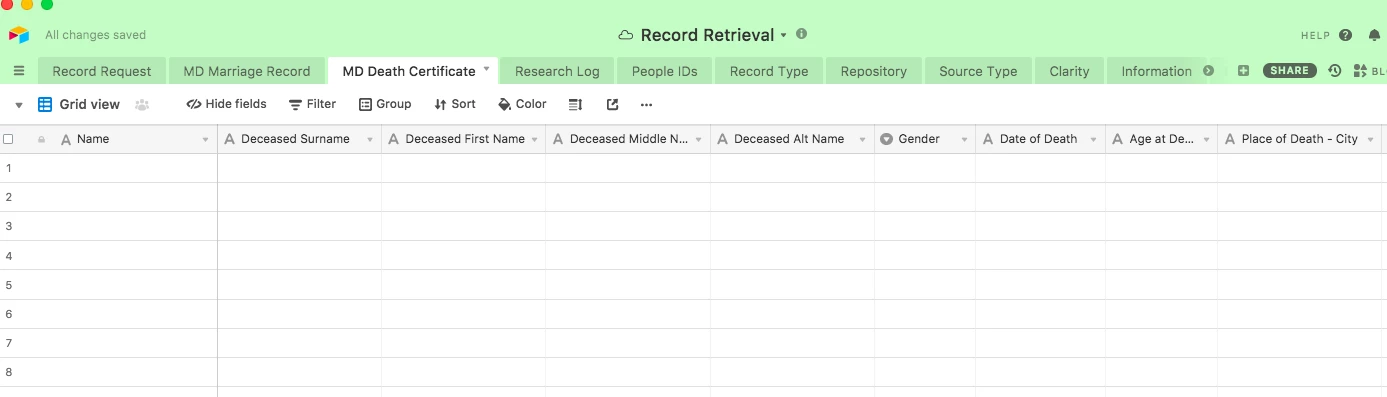Open the info icon beside Record Retrieval
Viewport: 1387px width, 397px height.
[x=801, y=34]
